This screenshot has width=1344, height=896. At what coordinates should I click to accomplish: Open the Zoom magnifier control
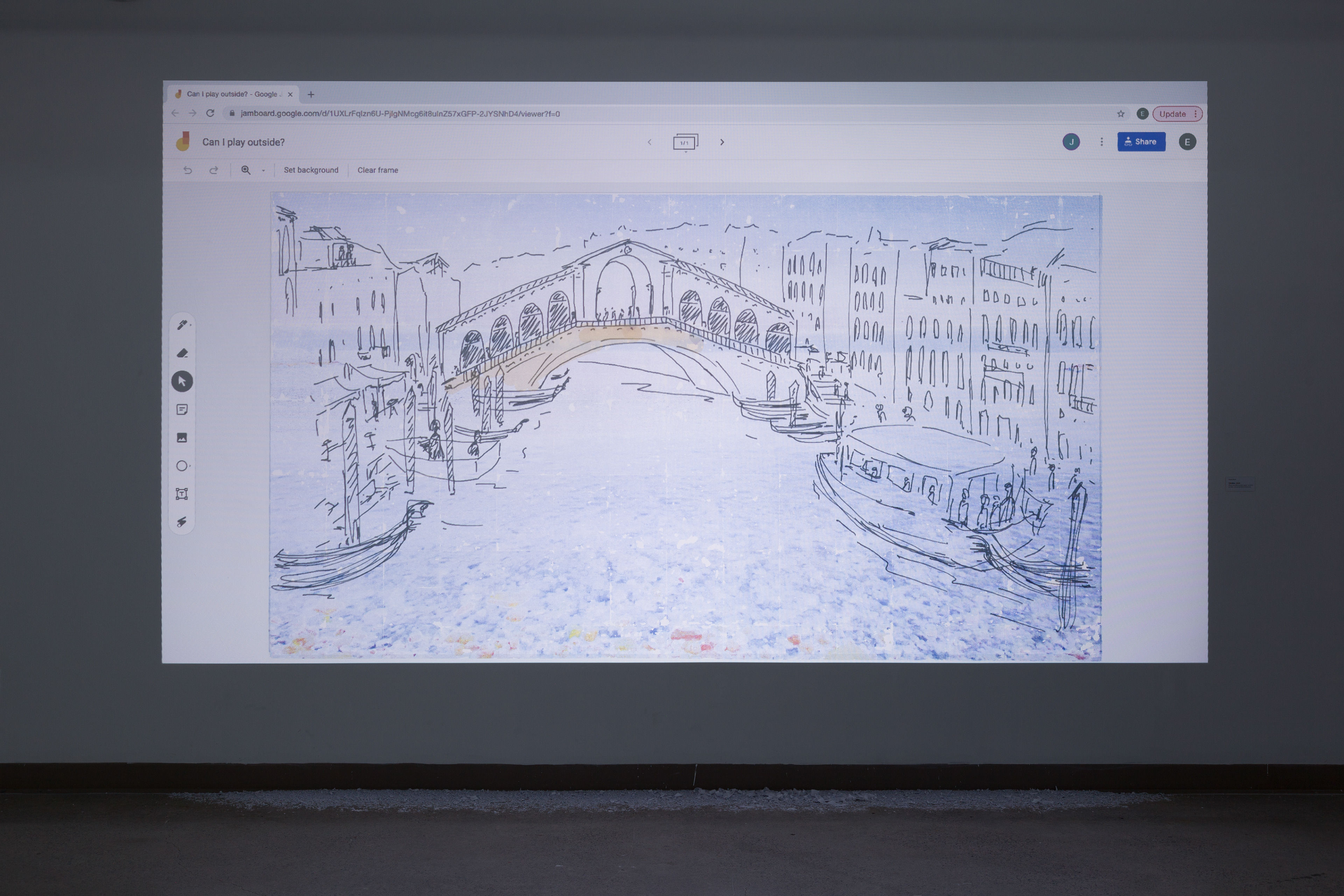click(x=246, y=170)
